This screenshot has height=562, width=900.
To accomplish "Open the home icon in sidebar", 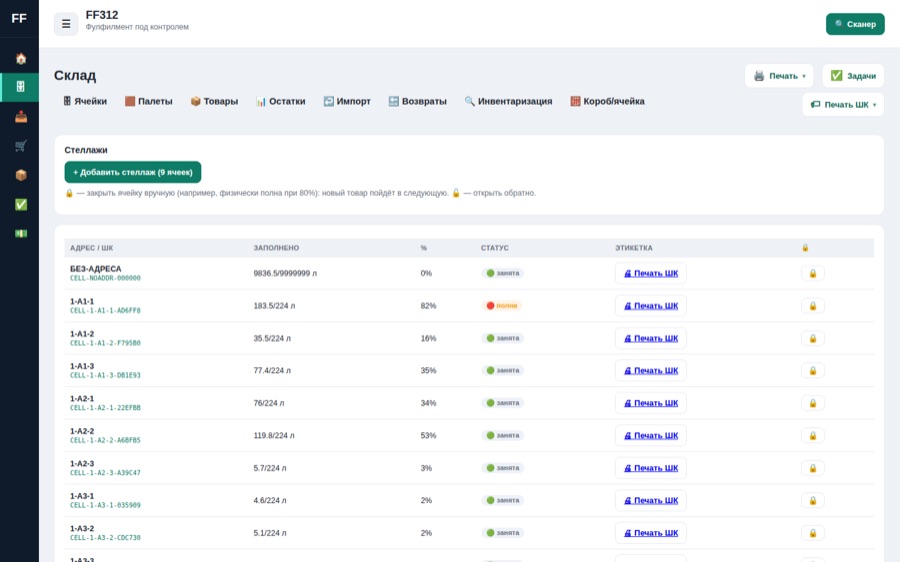I will click(21, 59).
